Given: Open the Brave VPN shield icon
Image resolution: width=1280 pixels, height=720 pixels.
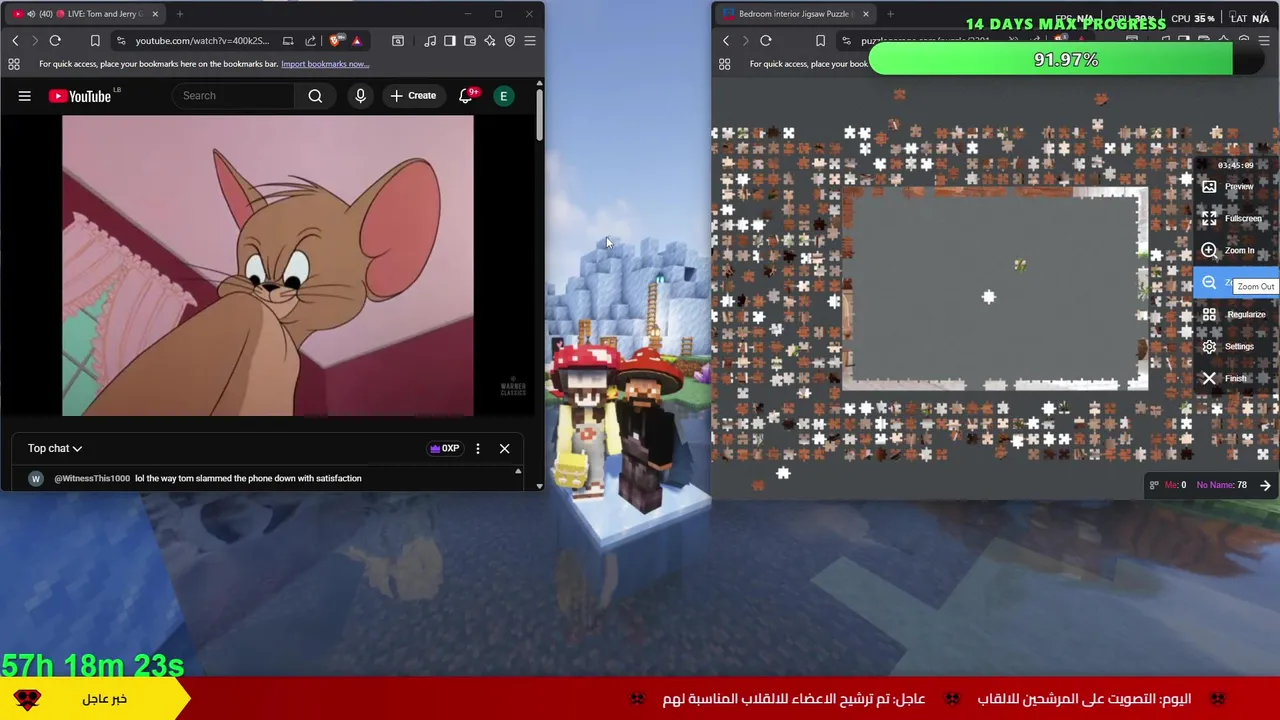Looking at the screenshot, I should pos(510,41).
